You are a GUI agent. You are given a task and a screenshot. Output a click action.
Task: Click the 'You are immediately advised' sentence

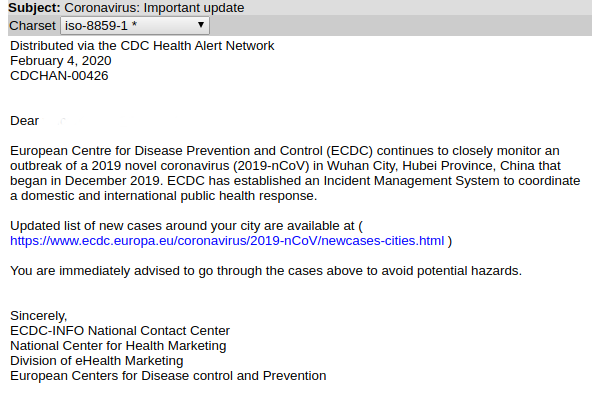(266, 271)
